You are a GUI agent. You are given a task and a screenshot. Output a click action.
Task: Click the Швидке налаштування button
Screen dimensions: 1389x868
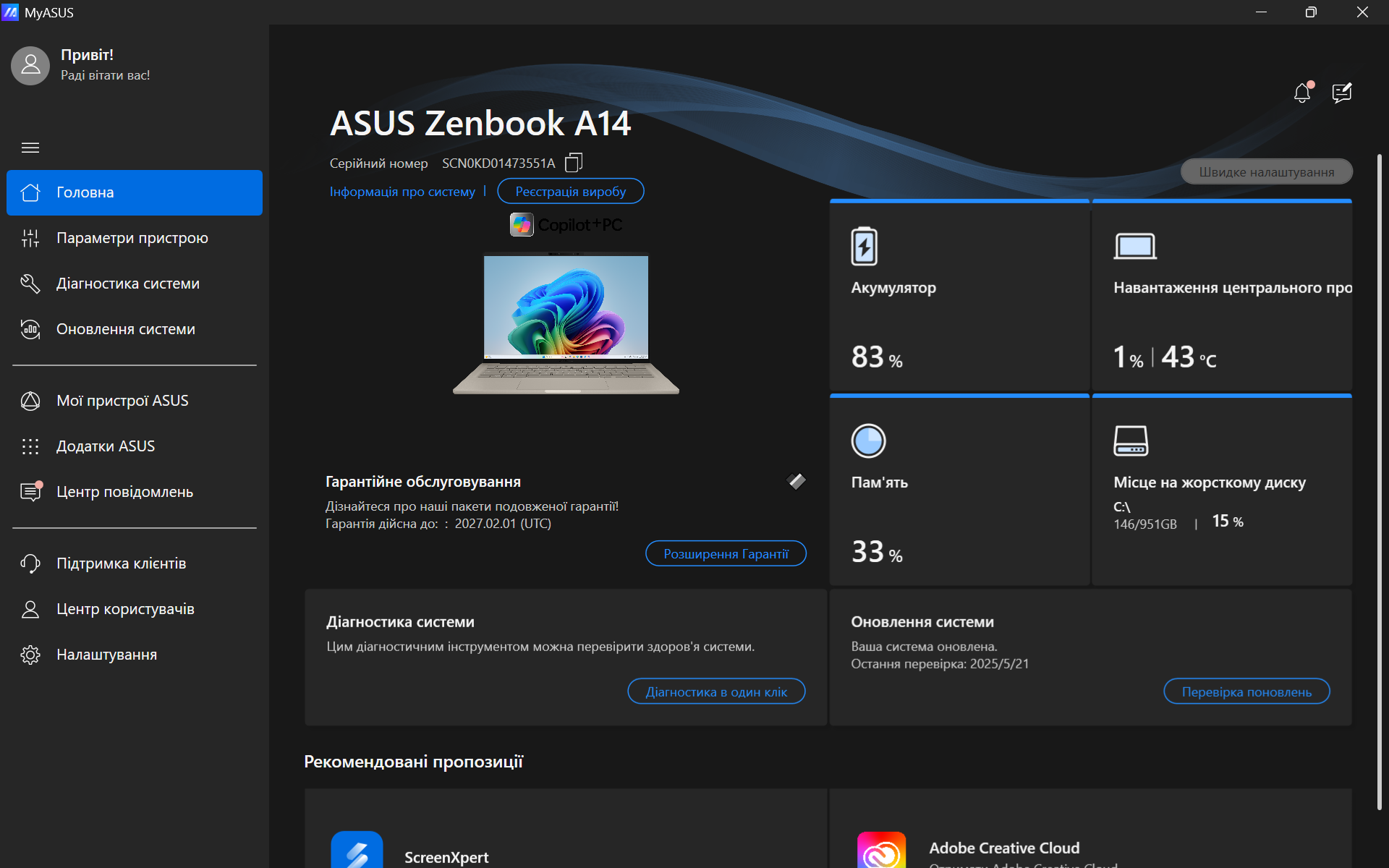(x=1267, y=172)
